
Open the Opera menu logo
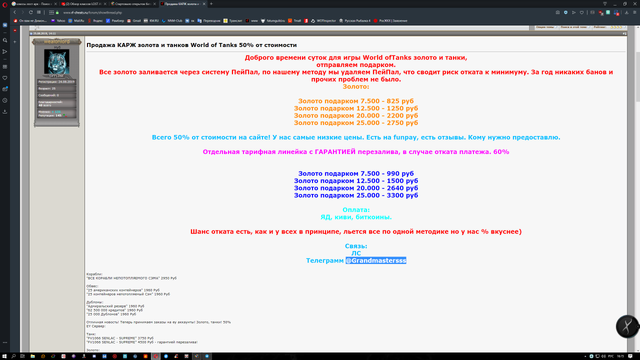click(x=4, y=4)
